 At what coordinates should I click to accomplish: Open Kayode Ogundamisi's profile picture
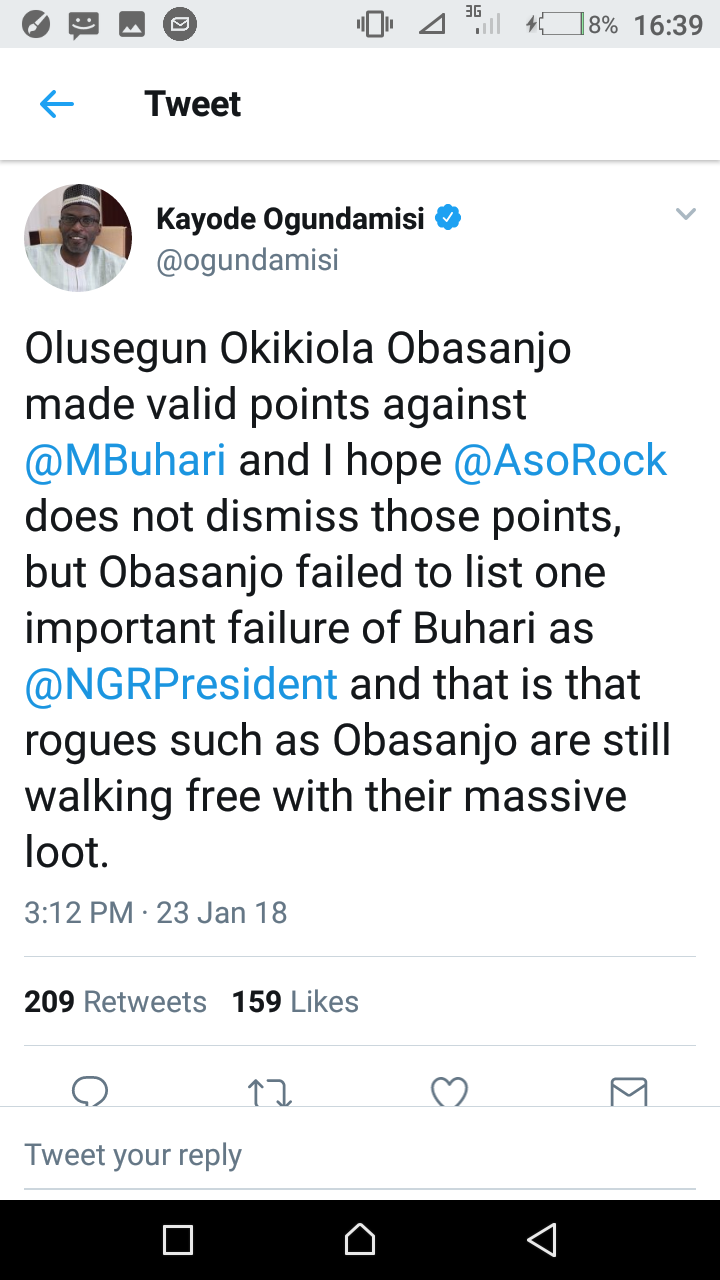pyautogui.click(x=78, y=238)
